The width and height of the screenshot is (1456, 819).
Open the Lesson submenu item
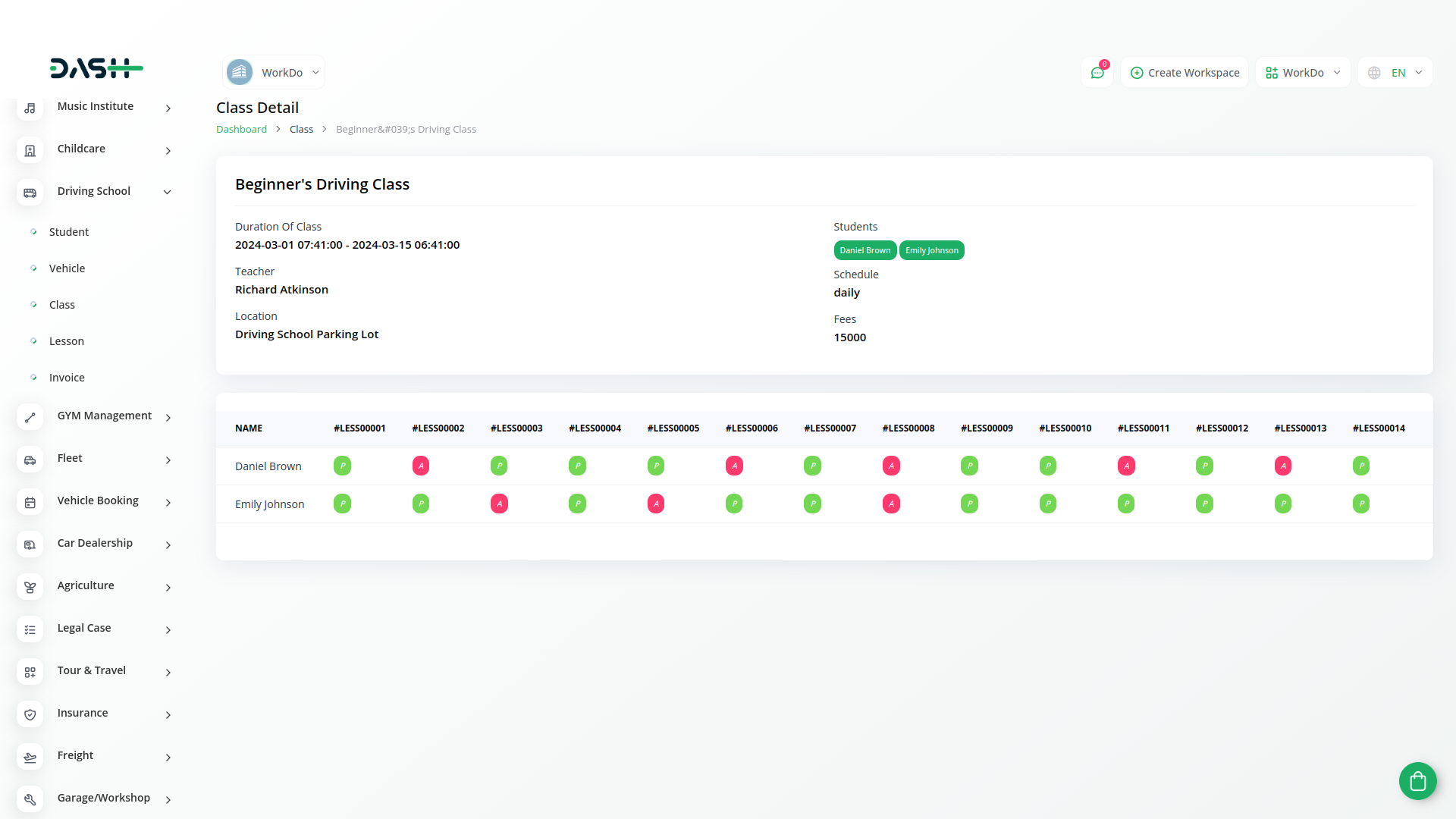(67, 341)
